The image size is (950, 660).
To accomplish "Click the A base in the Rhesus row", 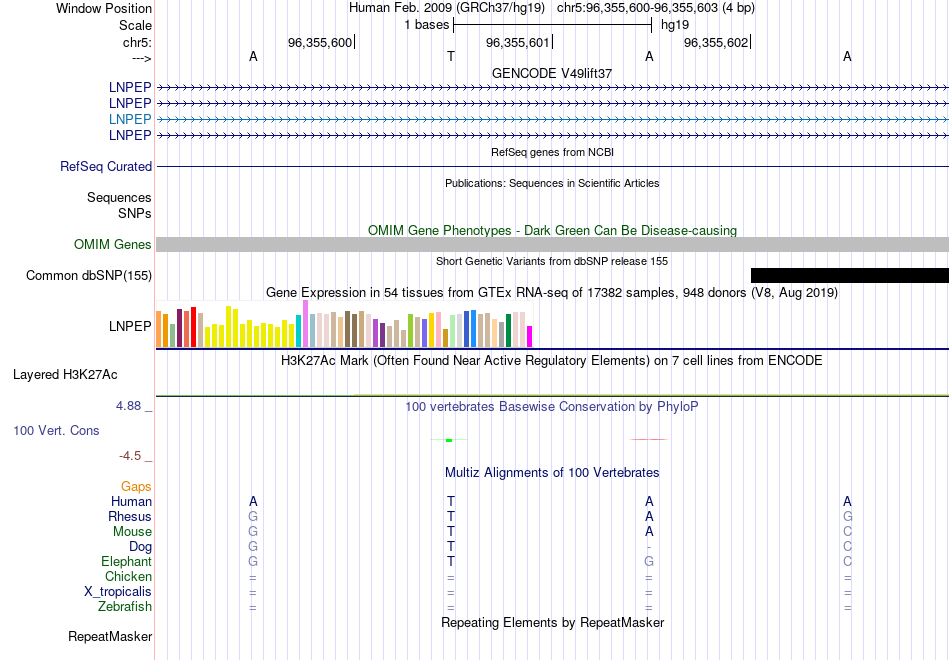I will tap(649, 516).
